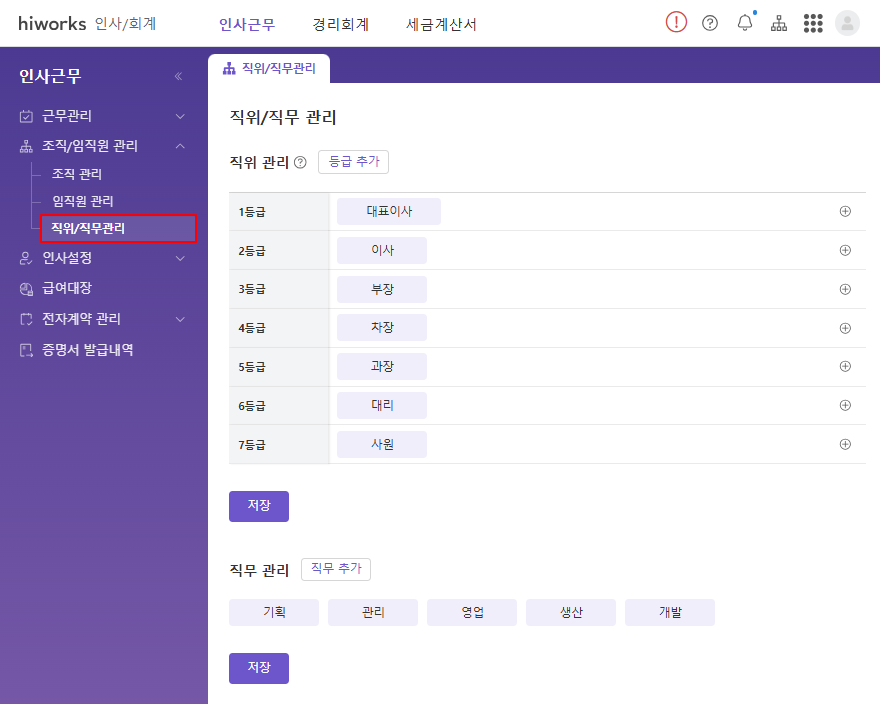Expand the 전자계약 관리 menu

pos(180,319)
